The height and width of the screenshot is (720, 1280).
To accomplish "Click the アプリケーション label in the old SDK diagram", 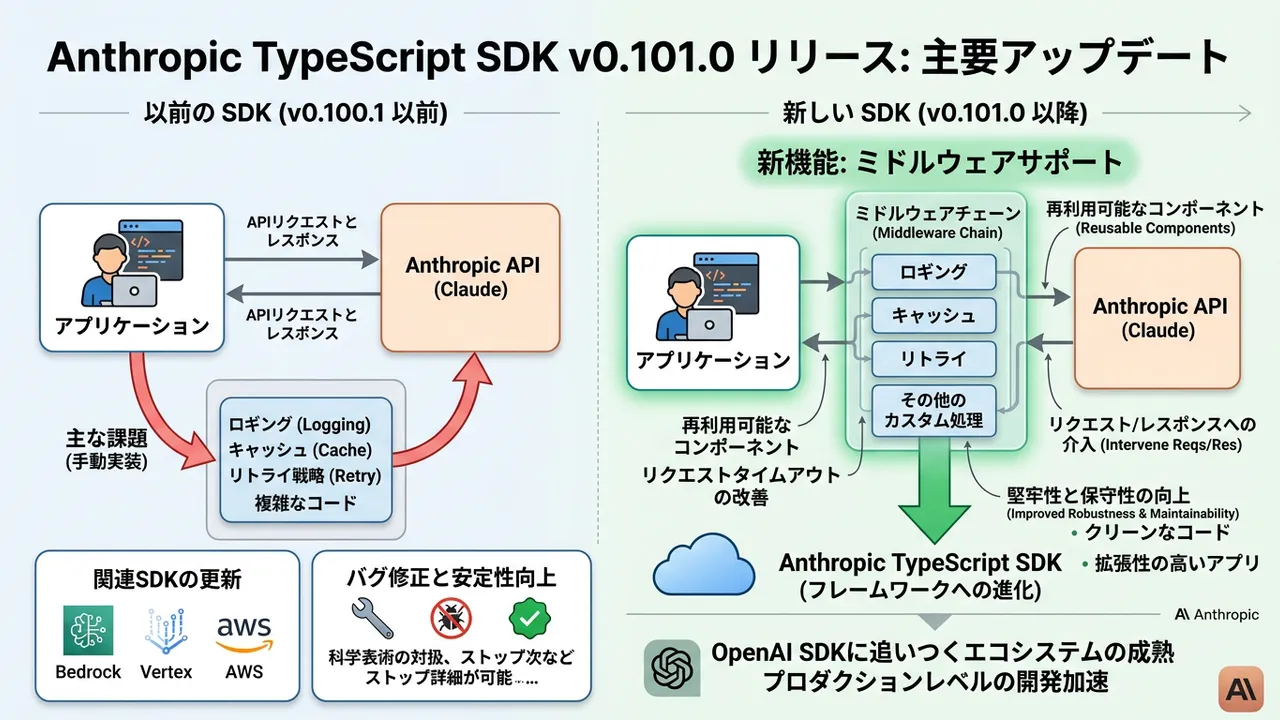I will [130, 326].
